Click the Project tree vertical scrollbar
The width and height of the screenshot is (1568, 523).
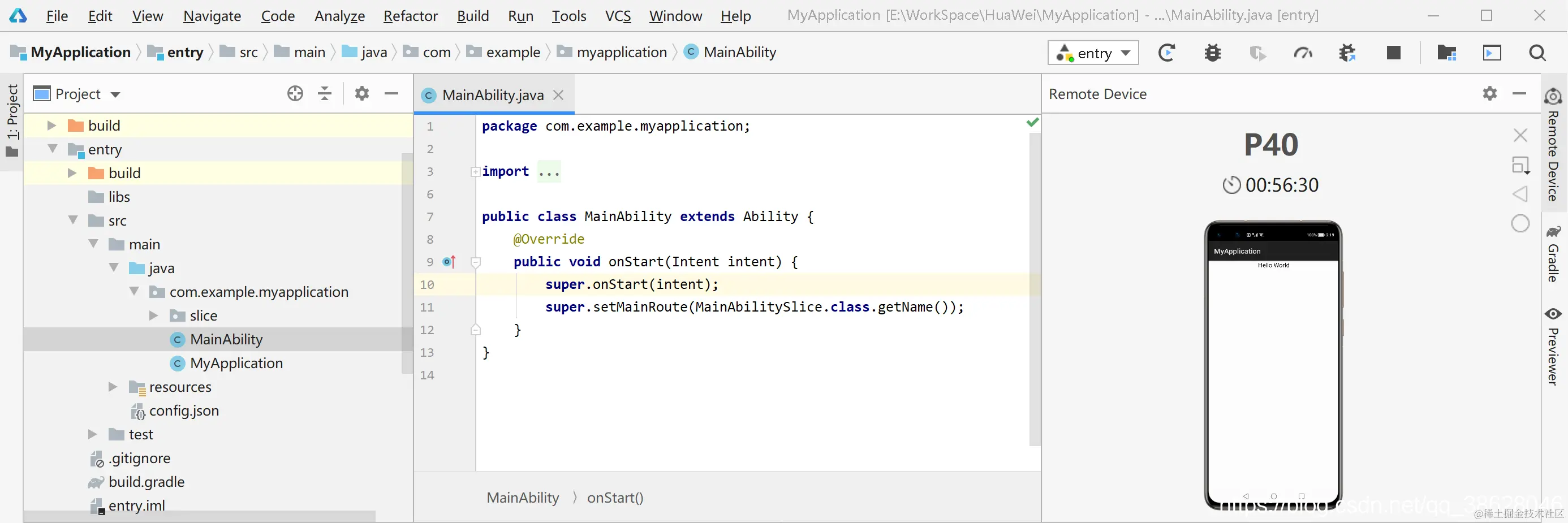tap(407, 263)
